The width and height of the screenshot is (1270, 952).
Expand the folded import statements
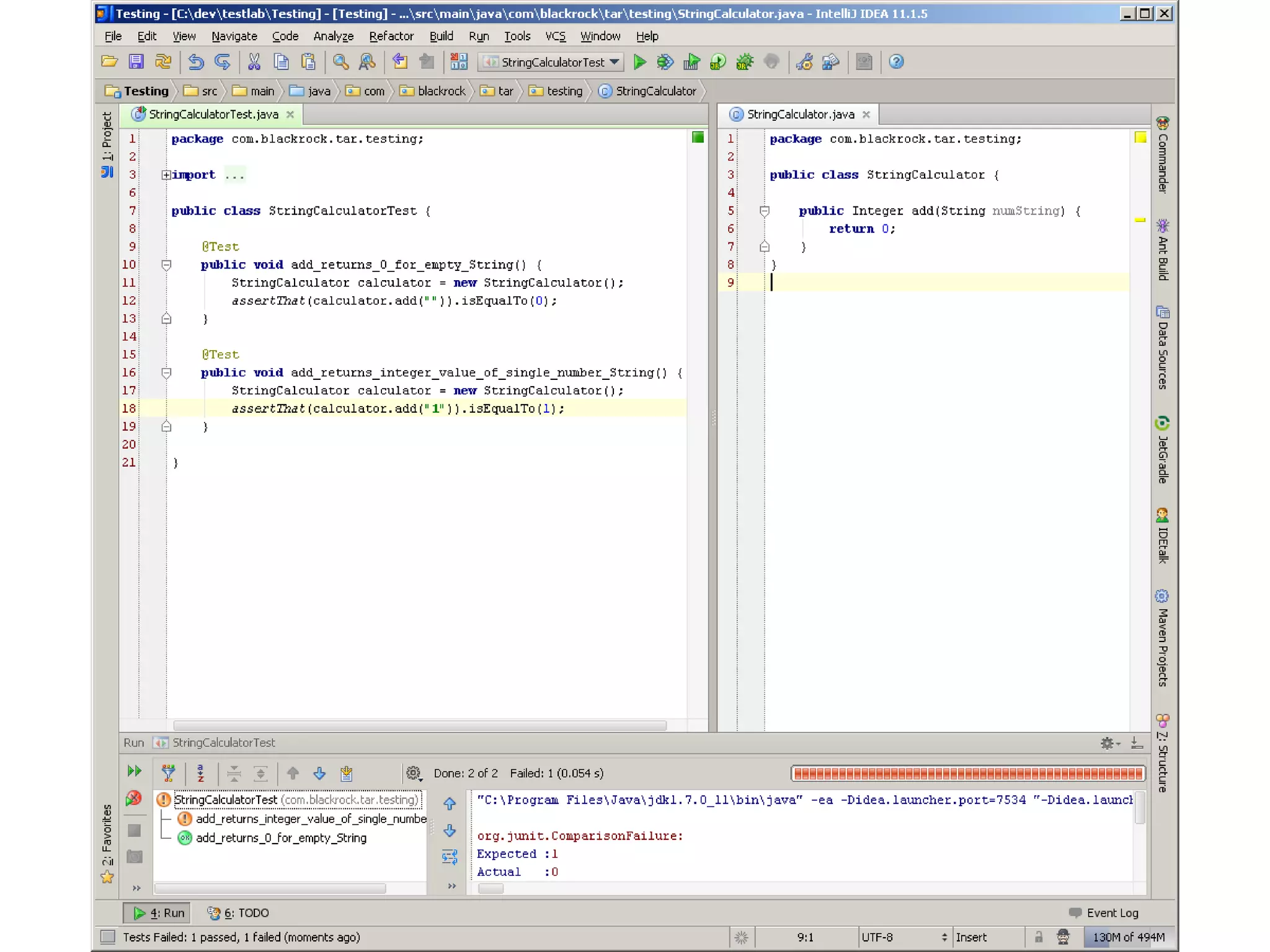pos(166,175)
